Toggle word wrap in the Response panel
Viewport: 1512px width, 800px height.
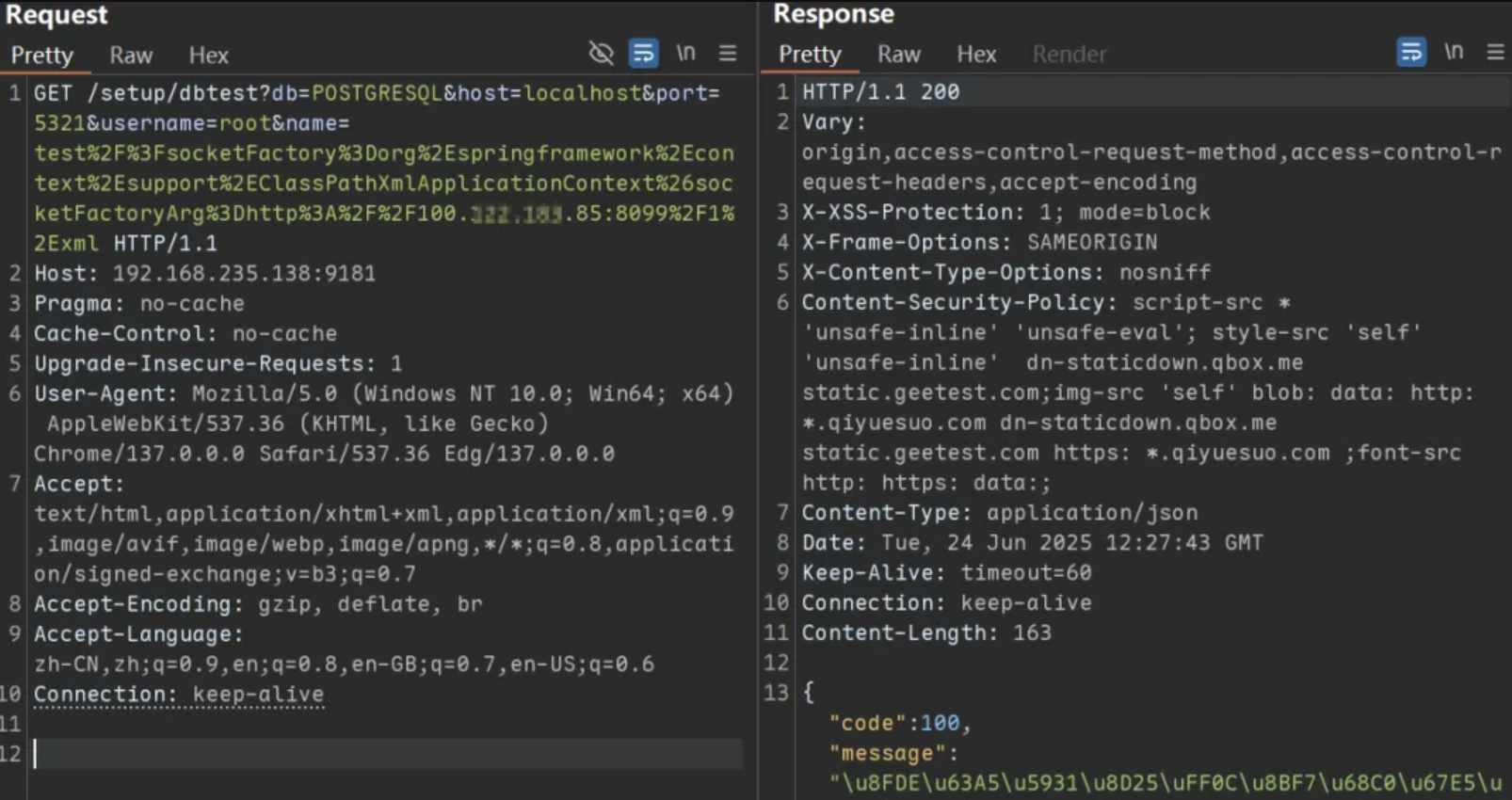(1410, 52)
